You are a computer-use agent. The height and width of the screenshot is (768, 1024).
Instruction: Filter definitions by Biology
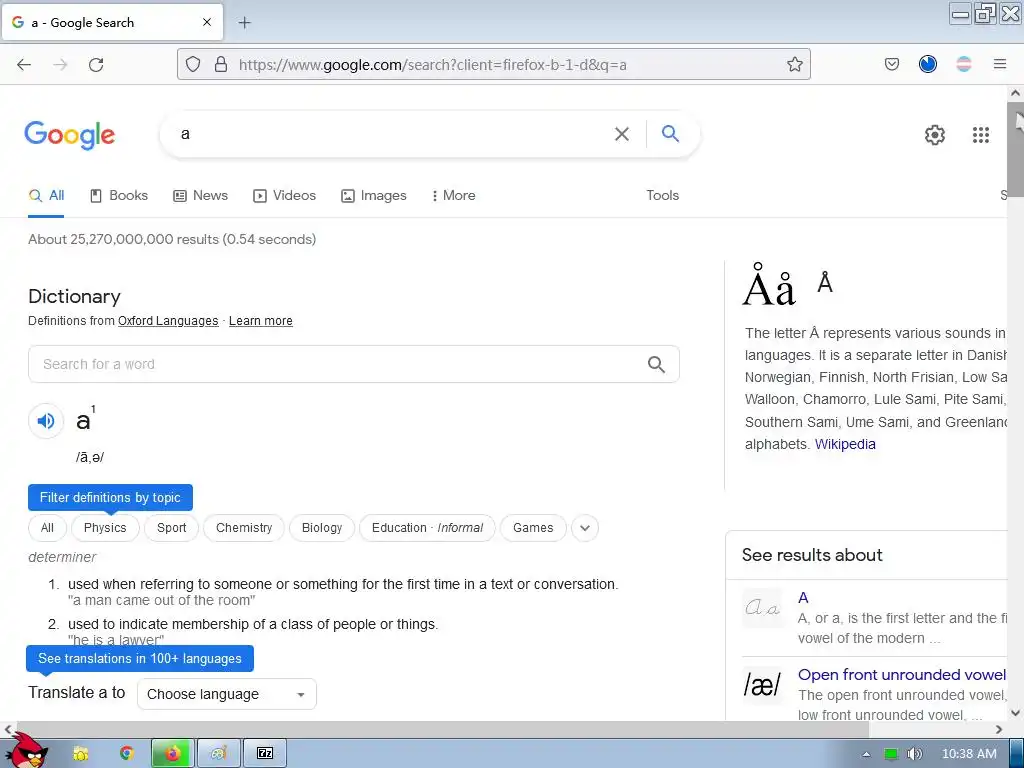322,528
